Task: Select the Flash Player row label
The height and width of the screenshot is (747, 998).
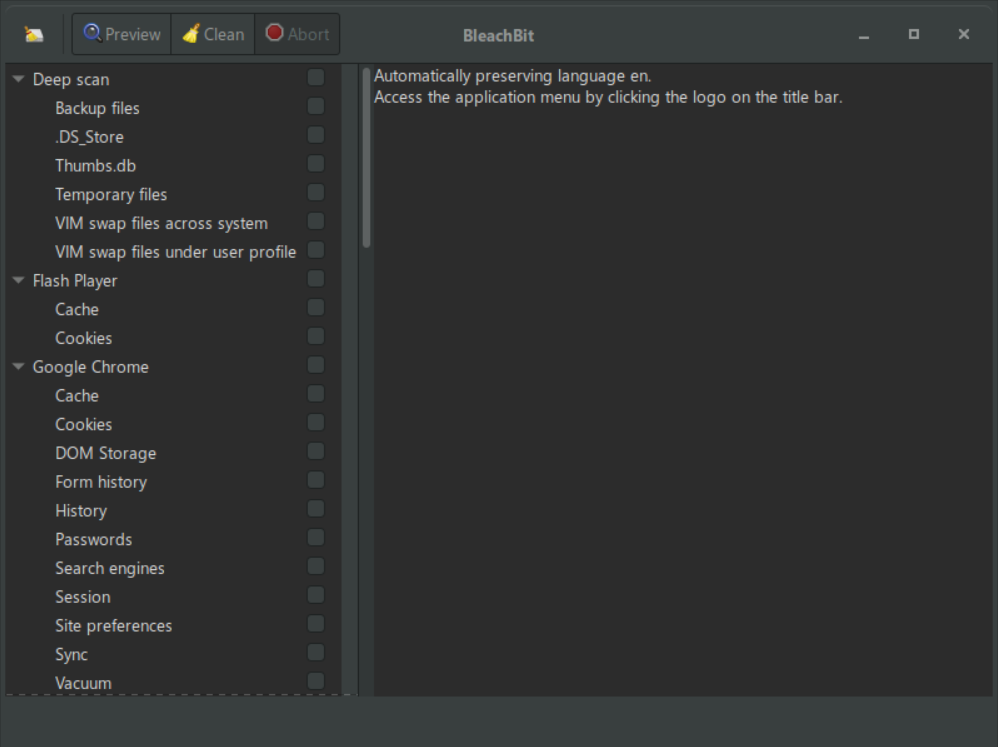Action: (75, 281)
